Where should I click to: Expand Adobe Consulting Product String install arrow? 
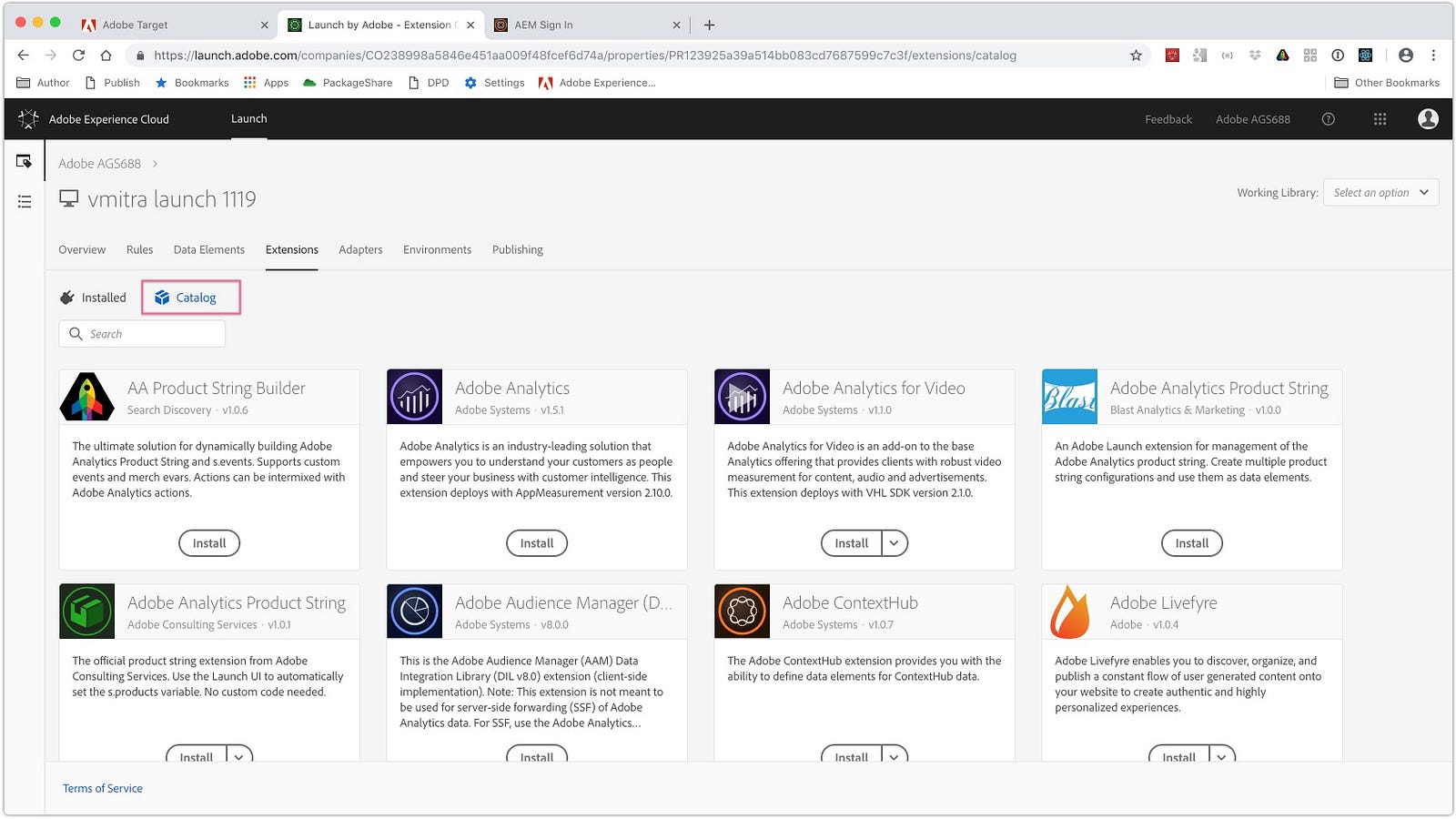[x=238, y=756]
